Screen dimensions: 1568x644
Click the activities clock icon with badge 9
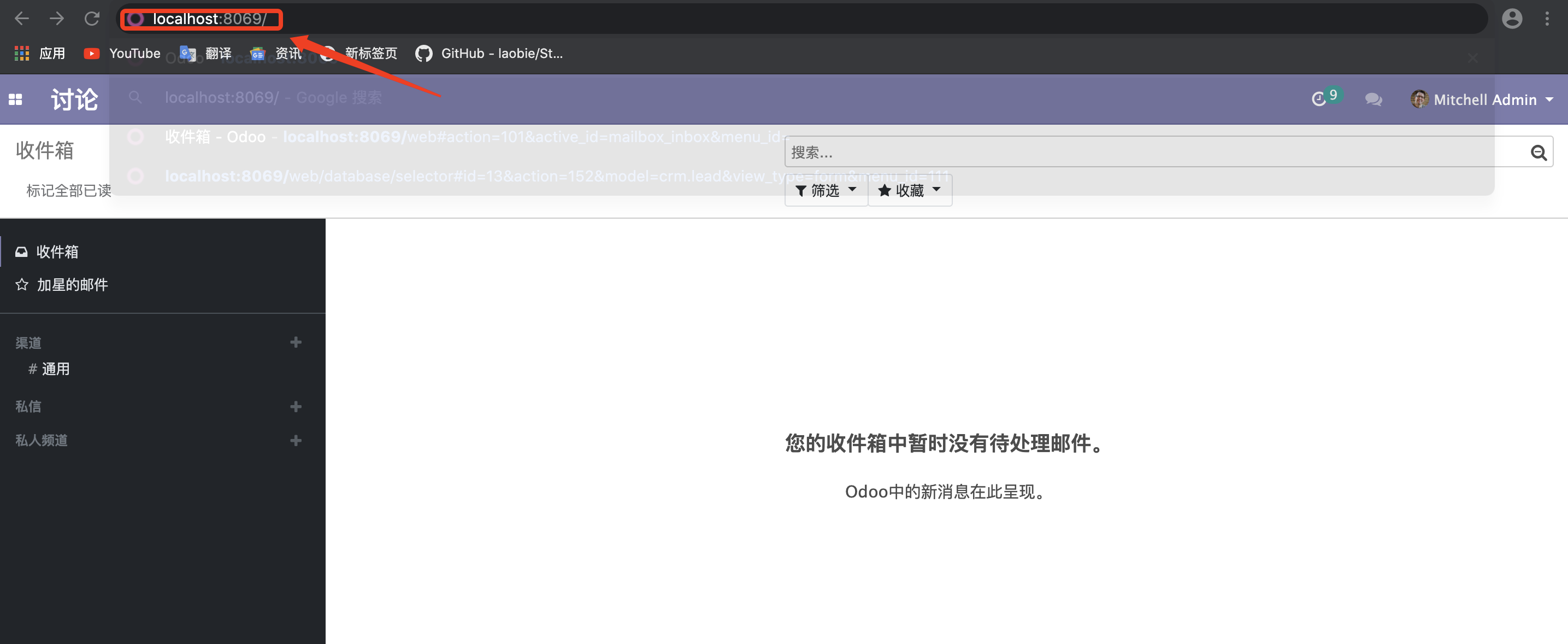(x=1319, y=99)
